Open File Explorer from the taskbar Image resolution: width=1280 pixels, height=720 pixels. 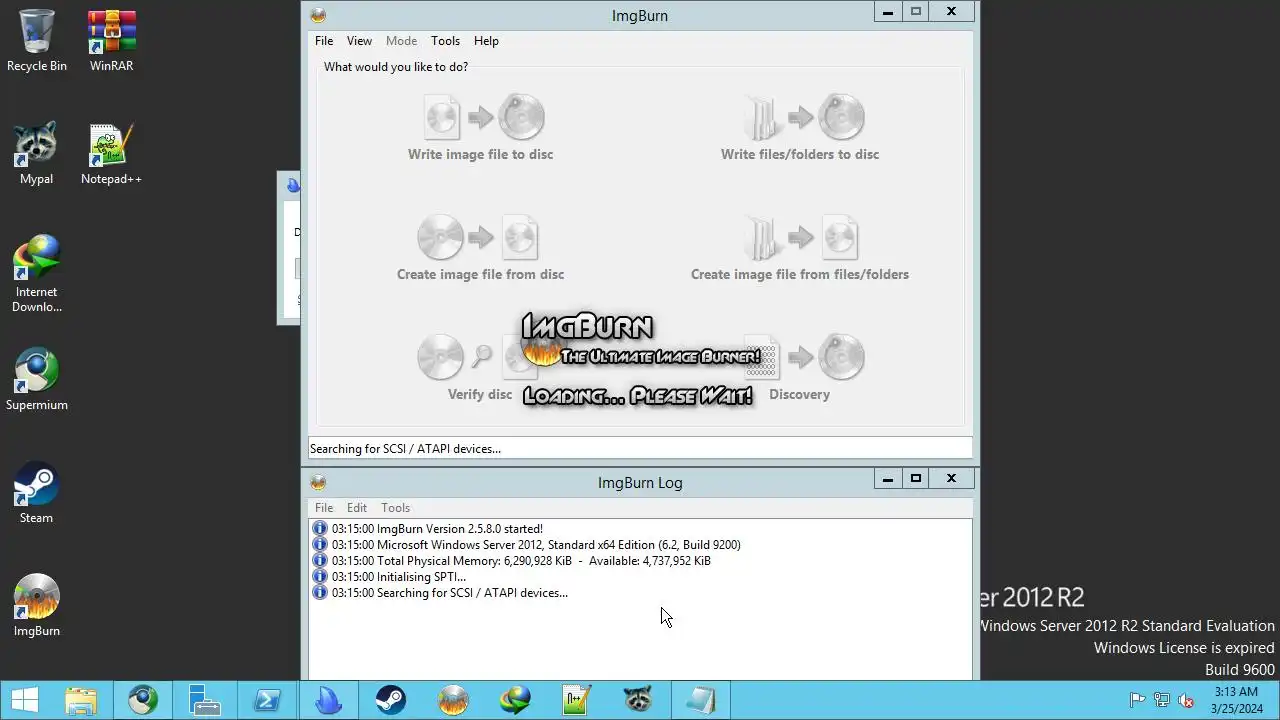(x=81, y=700)
